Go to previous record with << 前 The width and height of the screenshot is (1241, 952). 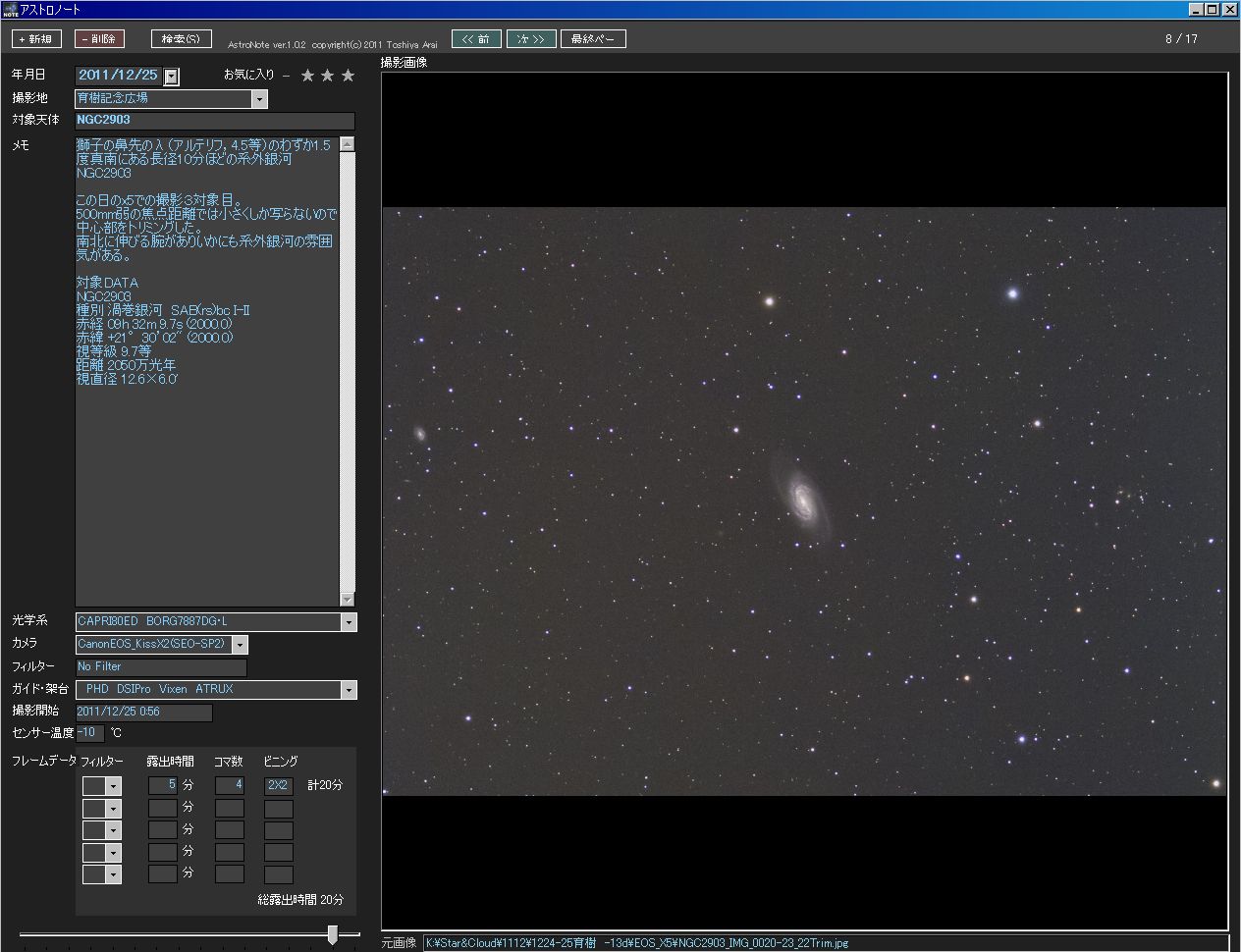coord(476,39)
